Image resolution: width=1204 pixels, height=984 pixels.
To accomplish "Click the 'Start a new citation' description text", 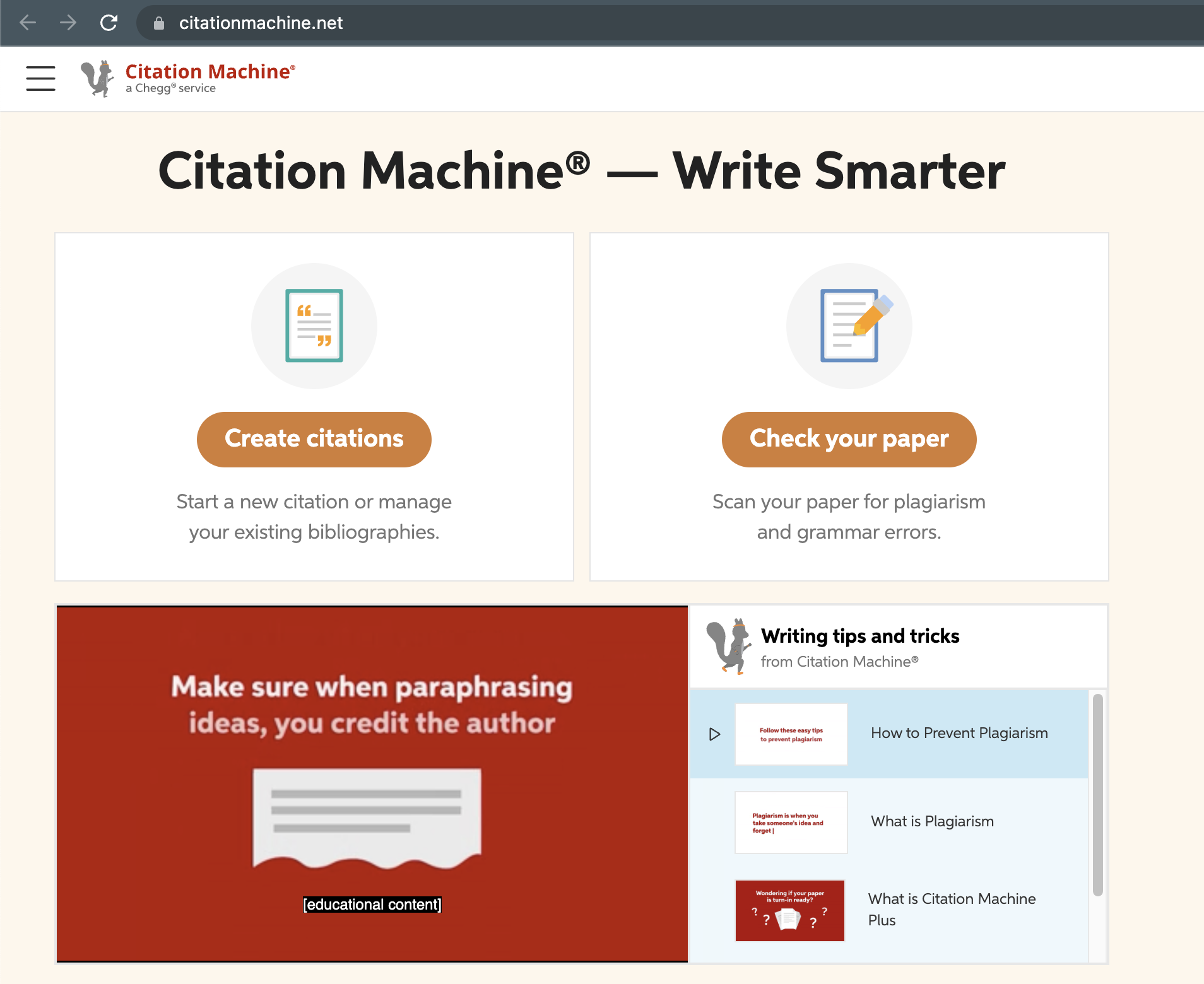I will point(314,517).
